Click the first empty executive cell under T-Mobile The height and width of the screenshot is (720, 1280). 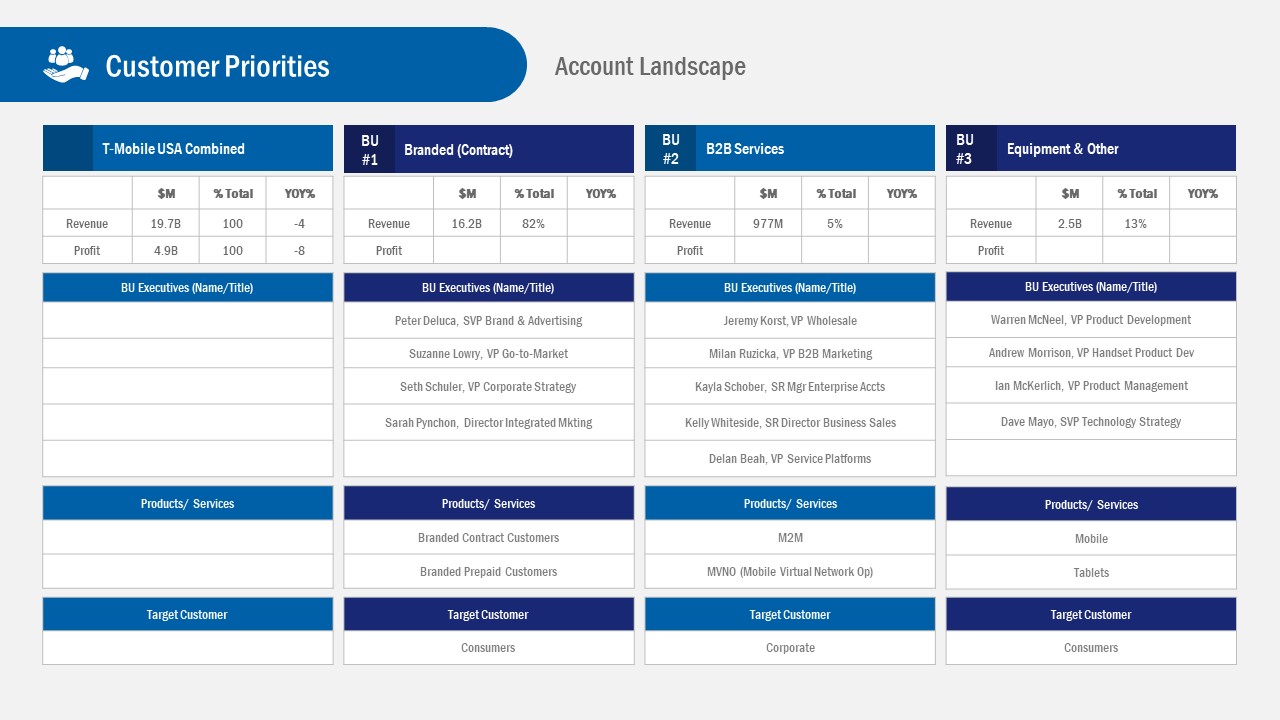pos(188,321)
